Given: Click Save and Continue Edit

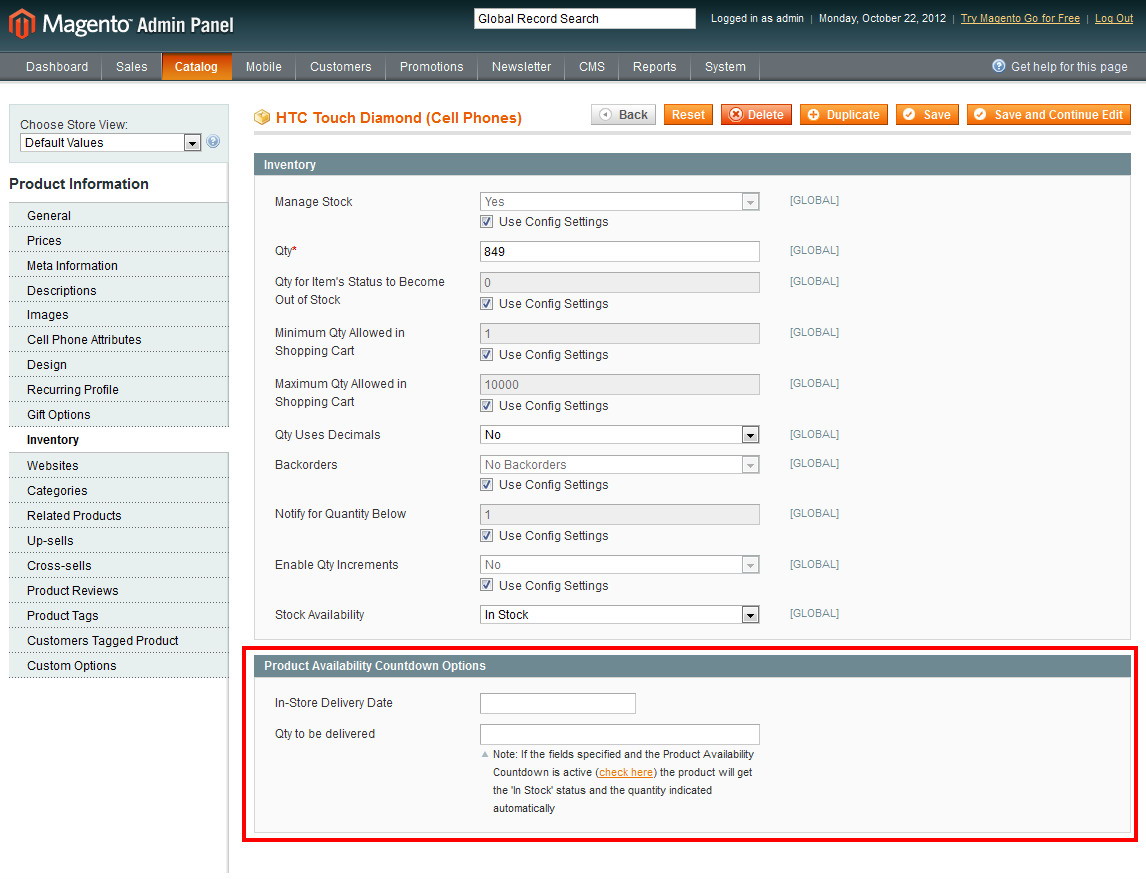Looking at the screenshot, I should (1048, 114).
